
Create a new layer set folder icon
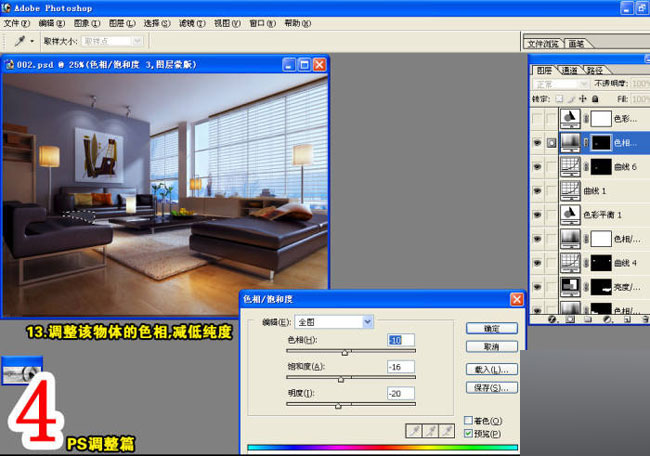coord(588,319)
